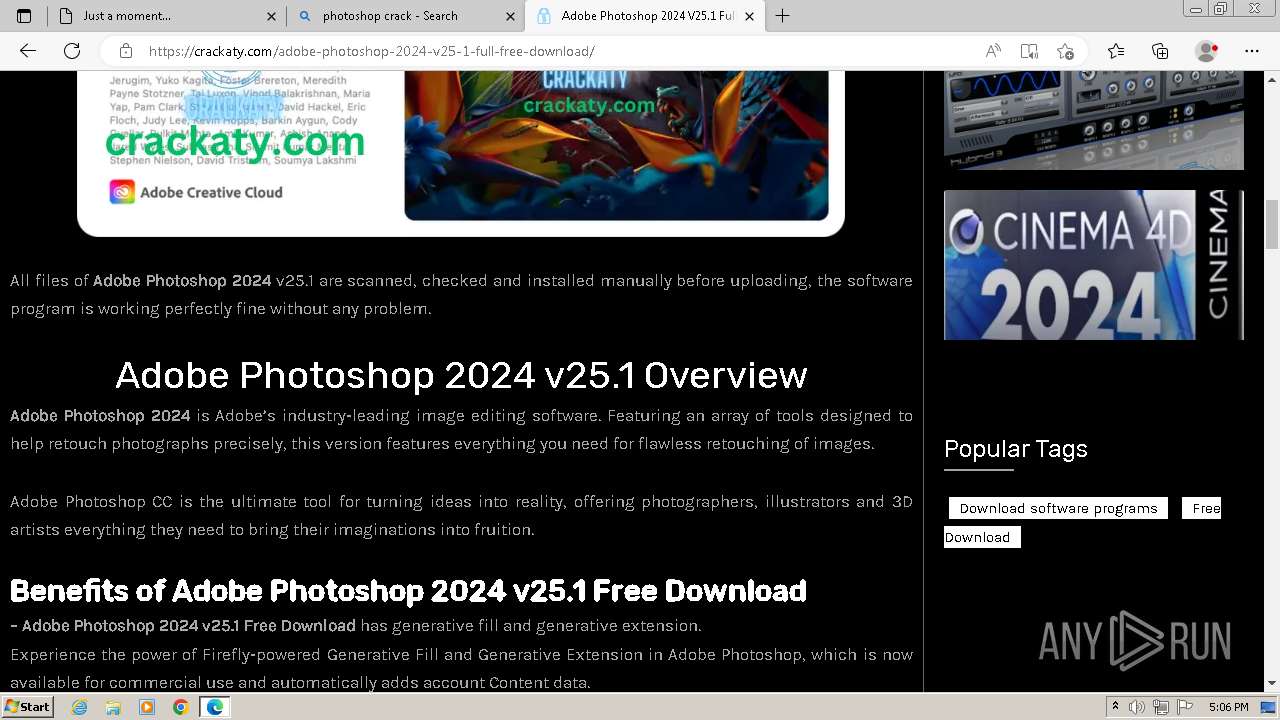Click the page scrollbar down arrow

point(1272,683)
